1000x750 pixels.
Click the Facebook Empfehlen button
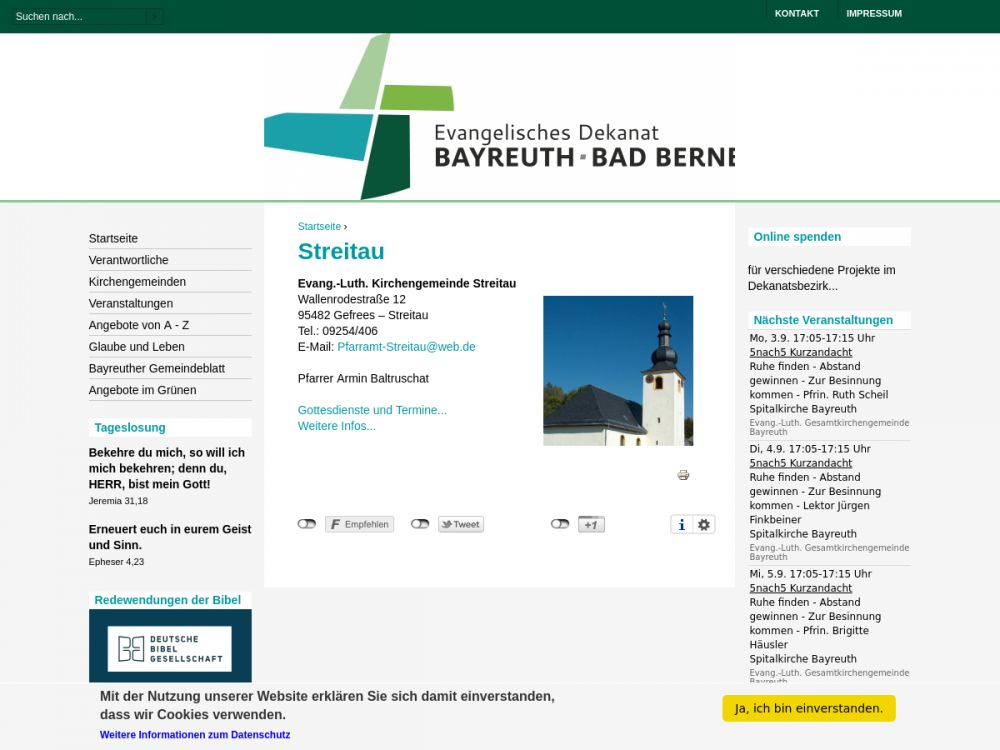359,524
